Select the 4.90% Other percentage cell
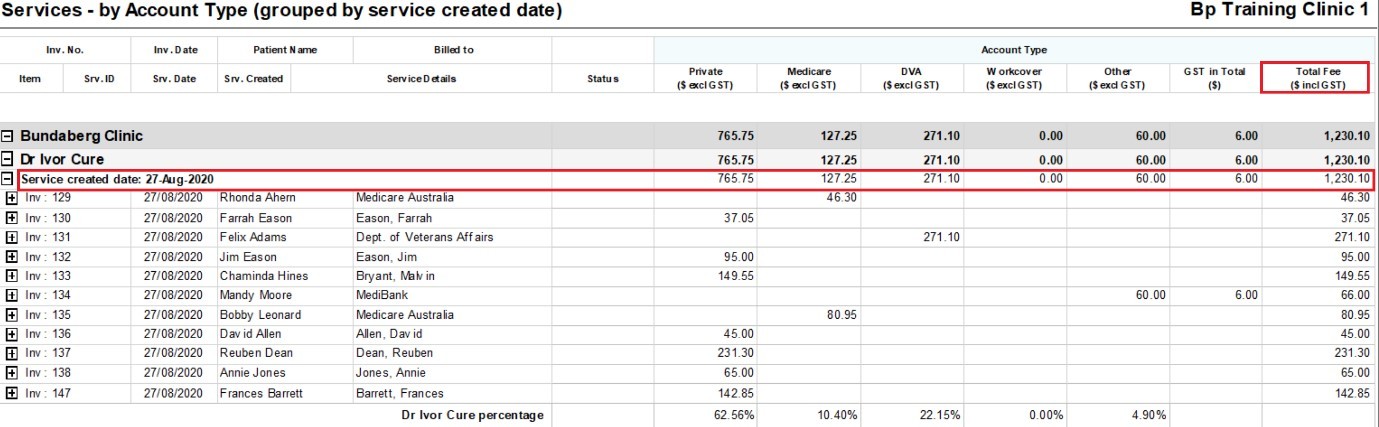Image resolution: width=1379 pixels, height=427 pixels. 1147,415
